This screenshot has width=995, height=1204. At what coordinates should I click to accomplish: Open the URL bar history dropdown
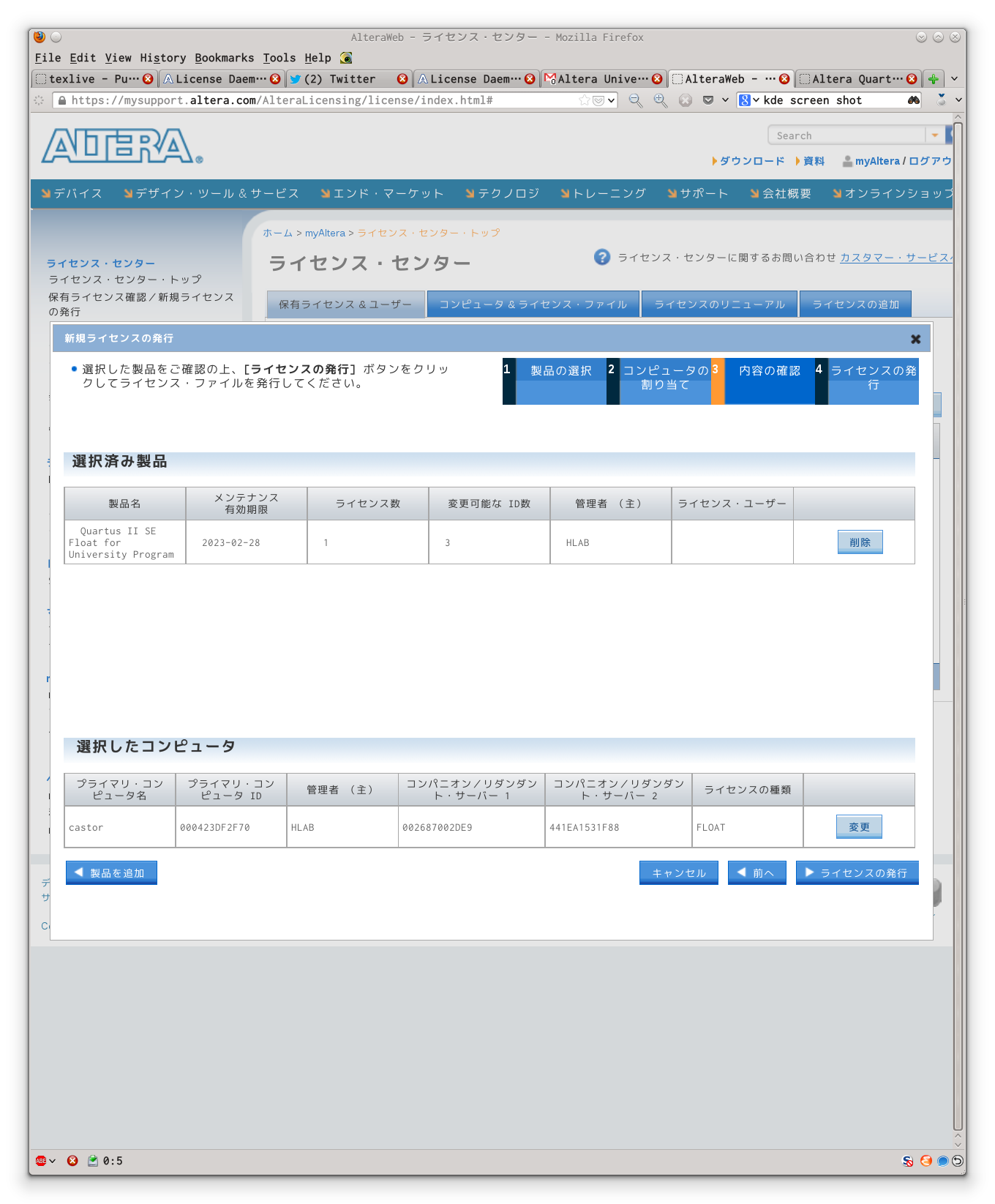pyautogui.click(x=611, y=100)
